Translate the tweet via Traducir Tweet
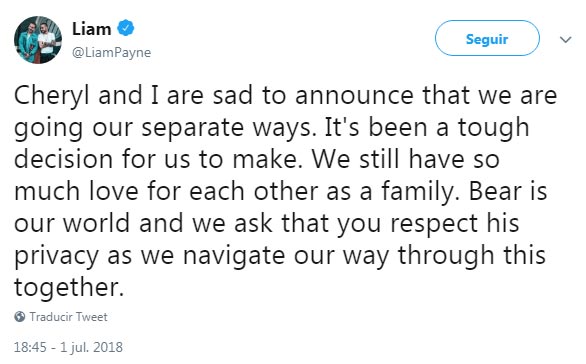The height and width of the screenshot is (364, 586). click(x=68, y=317)
